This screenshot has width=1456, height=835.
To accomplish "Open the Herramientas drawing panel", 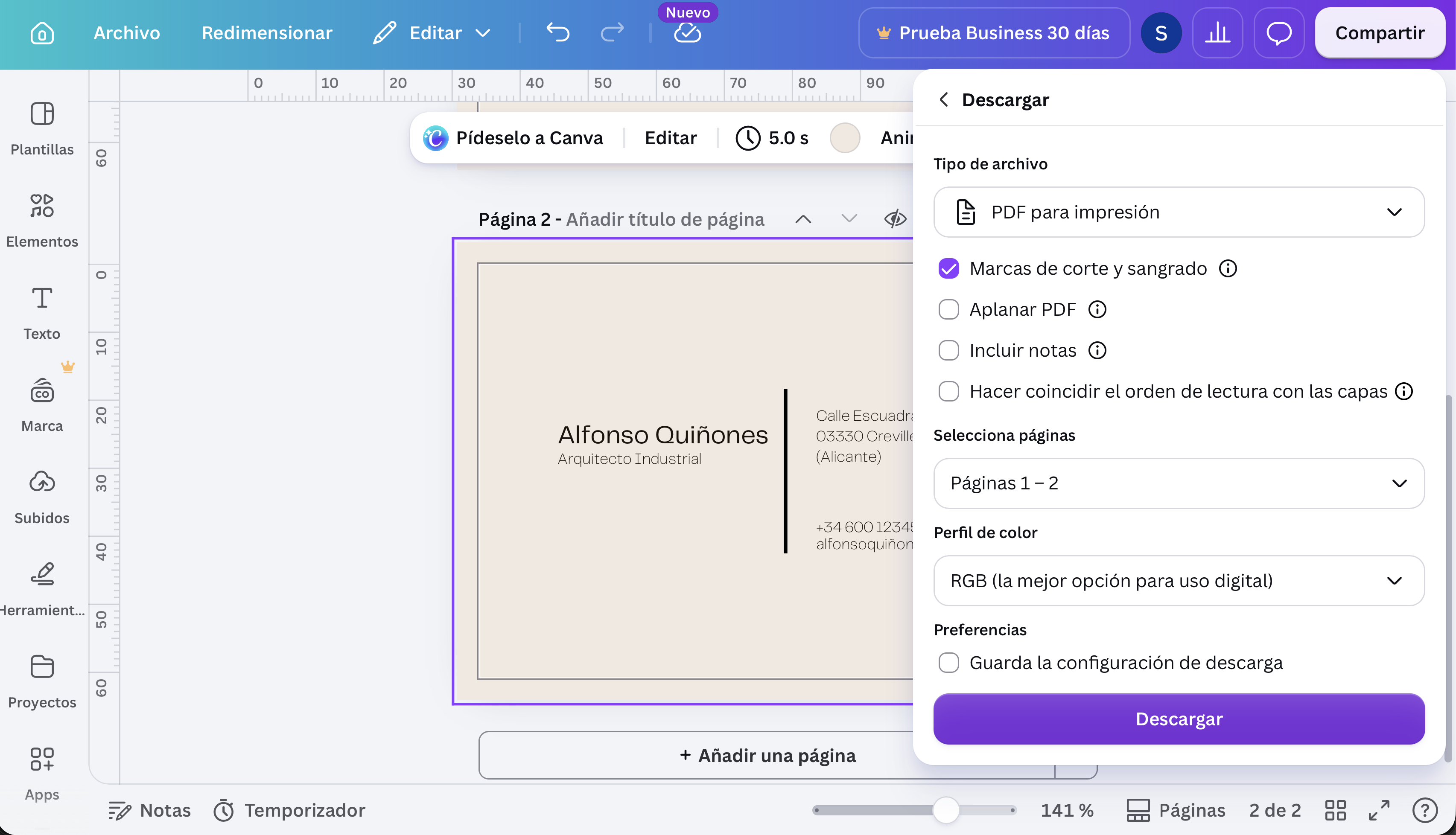I will [42, 590].
